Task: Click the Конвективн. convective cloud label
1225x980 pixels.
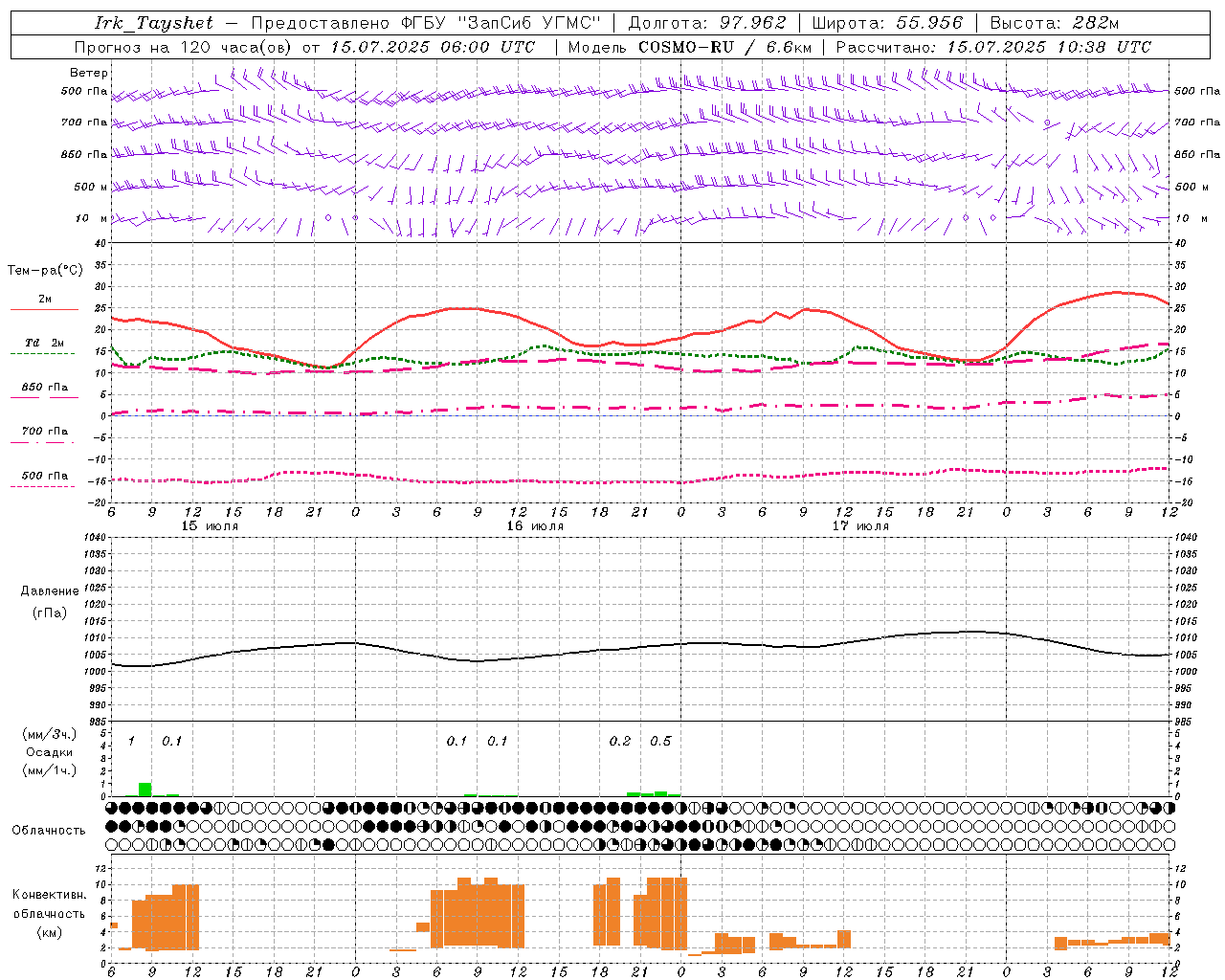Action: point(50,895)
